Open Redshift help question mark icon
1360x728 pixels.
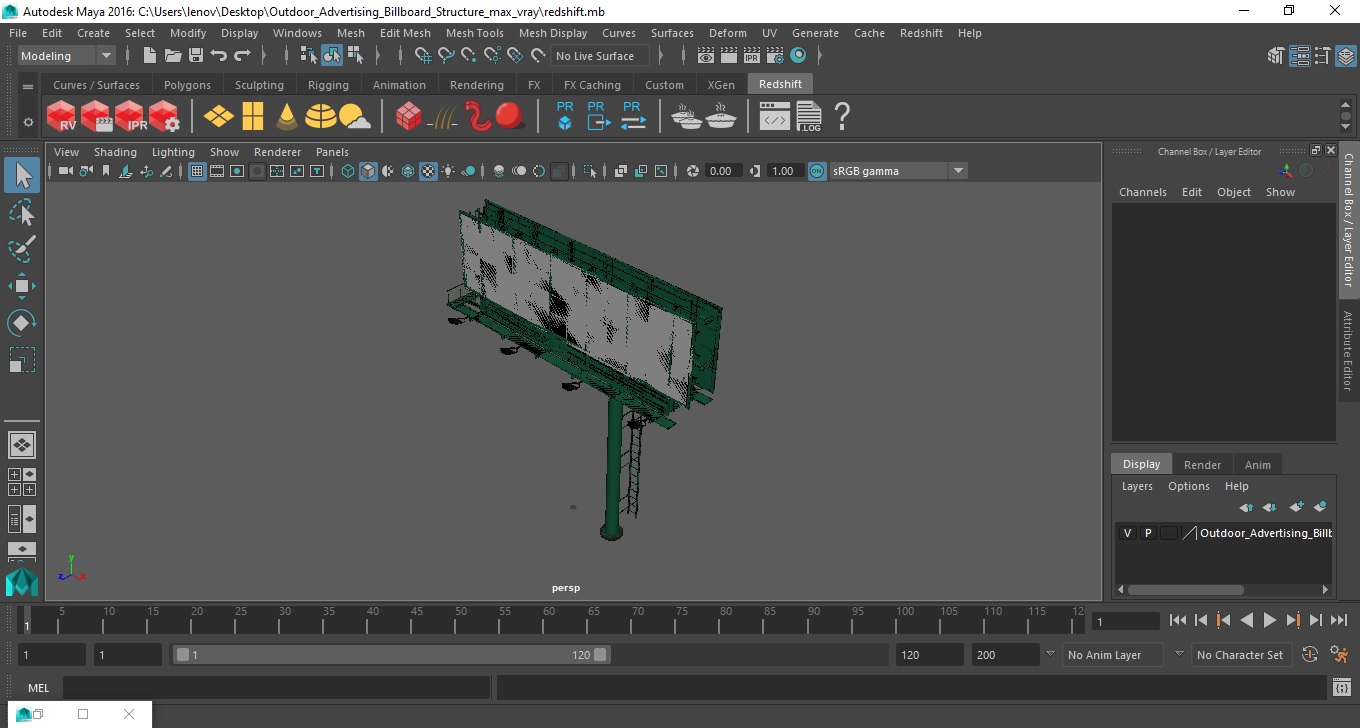(x=842, y=117)
